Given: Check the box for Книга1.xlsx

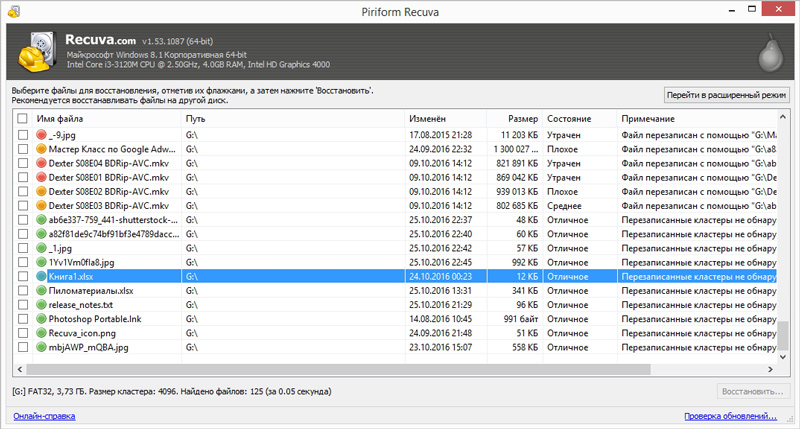Looking at the screenshot, I should (x=22, y=276).
